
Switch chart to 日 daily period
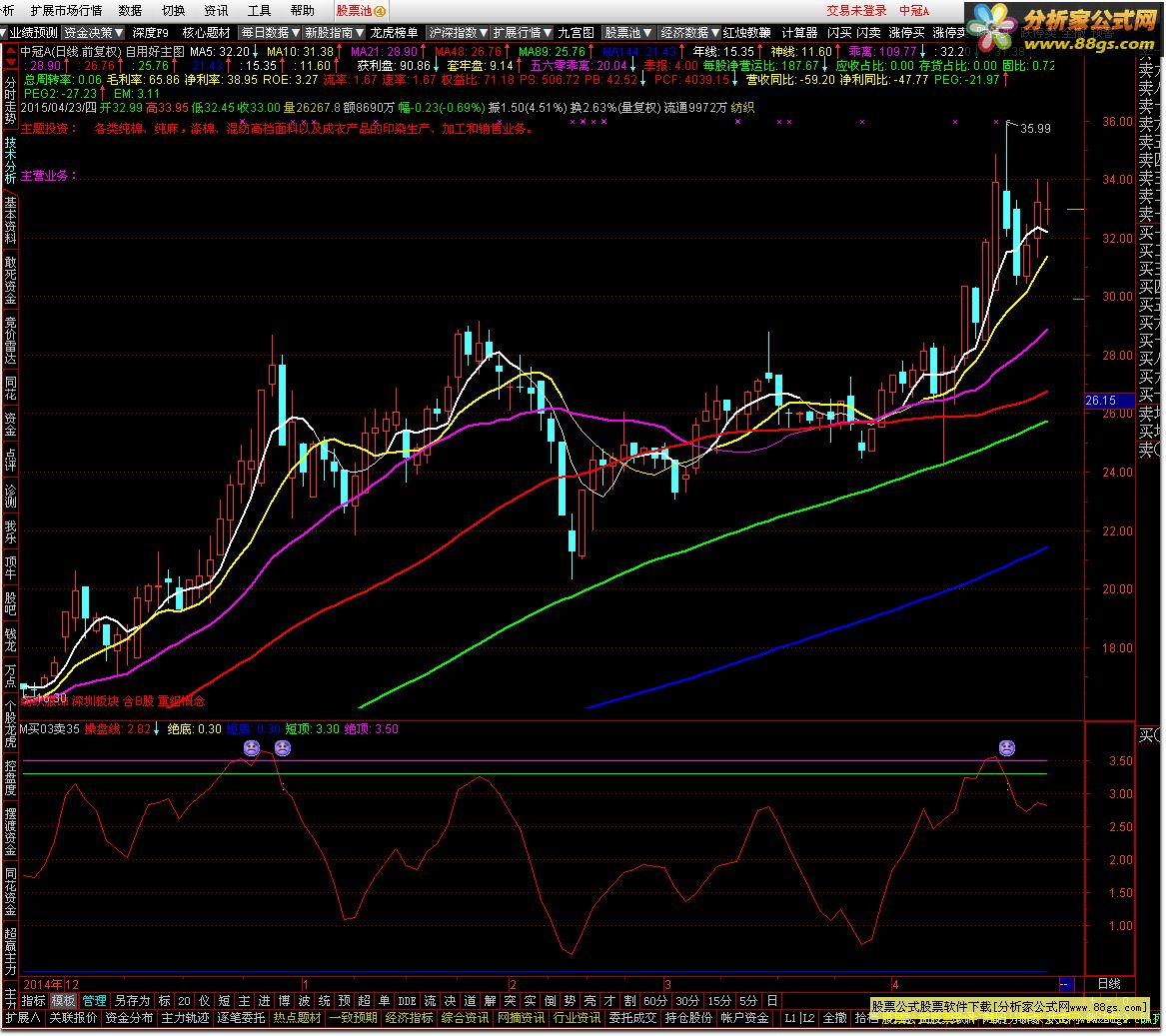pyautogui.click(x=772, y=1001)
